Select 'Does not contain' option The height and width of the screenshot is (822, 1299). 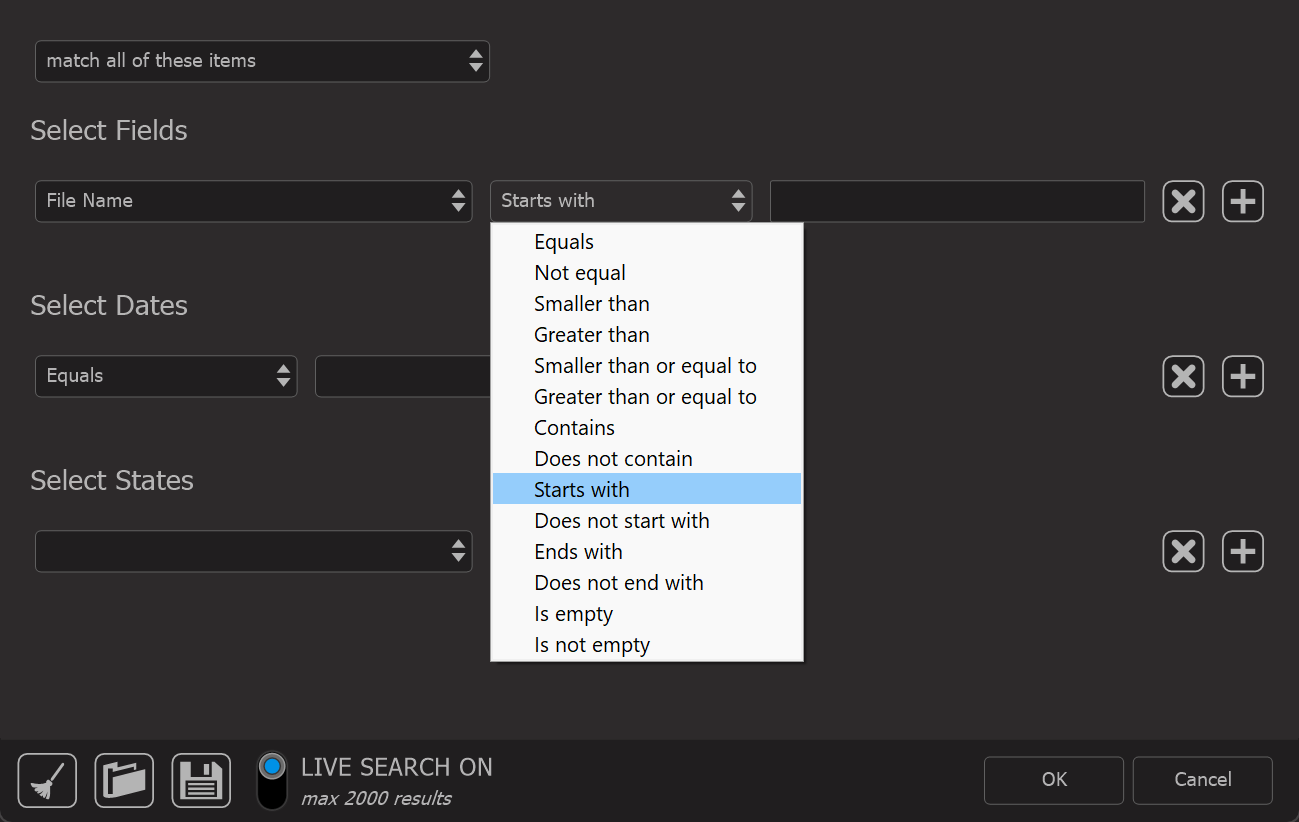(647, 459)
